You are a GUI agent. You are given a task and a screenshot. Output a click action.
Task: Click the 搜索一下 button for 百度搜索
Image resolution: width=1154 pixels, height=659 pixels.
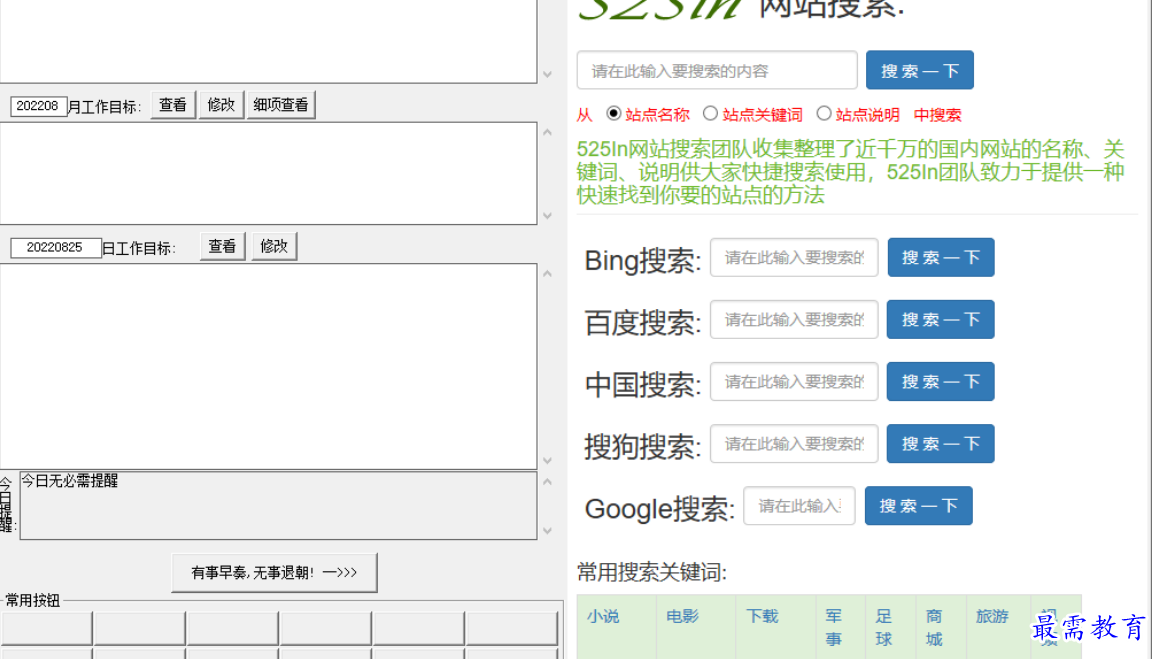(x=941, y=319)
